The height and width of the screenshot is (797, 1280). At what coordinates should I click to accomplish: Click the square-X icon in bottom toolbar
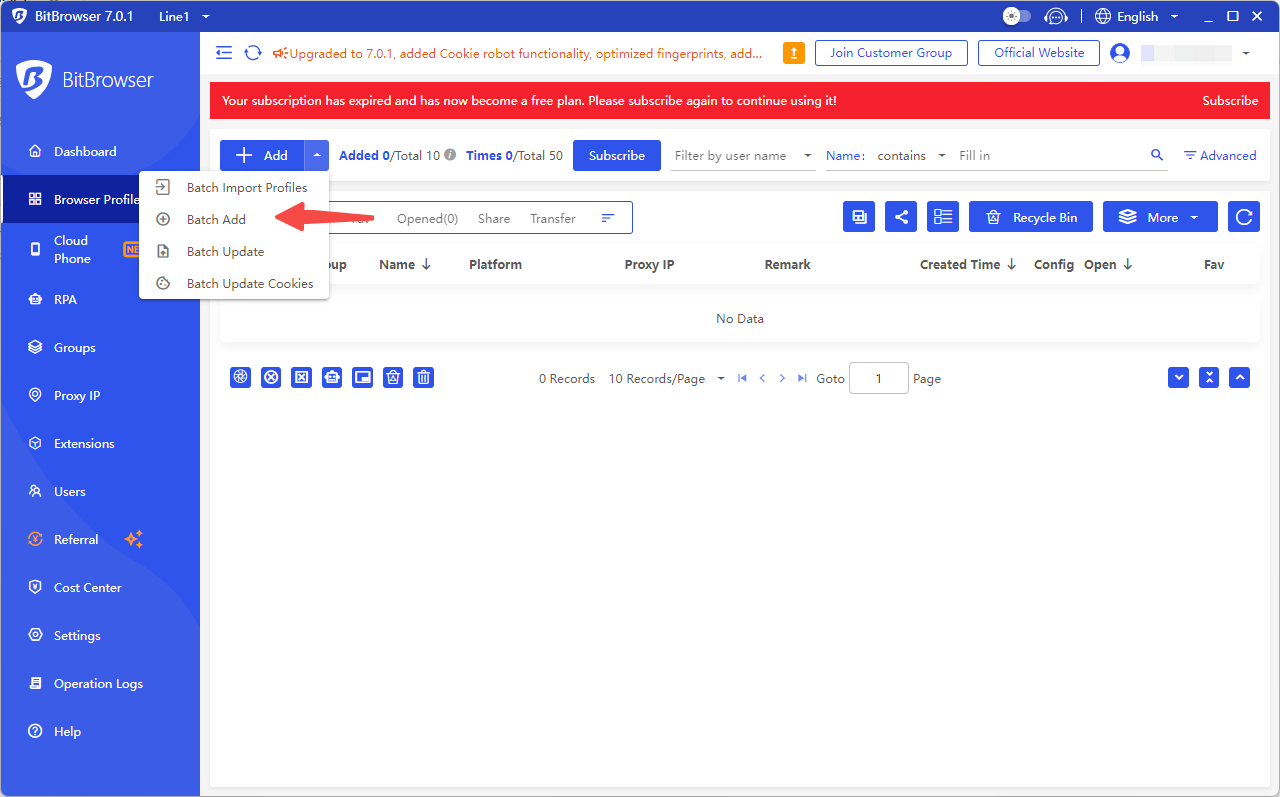point(302,377)
